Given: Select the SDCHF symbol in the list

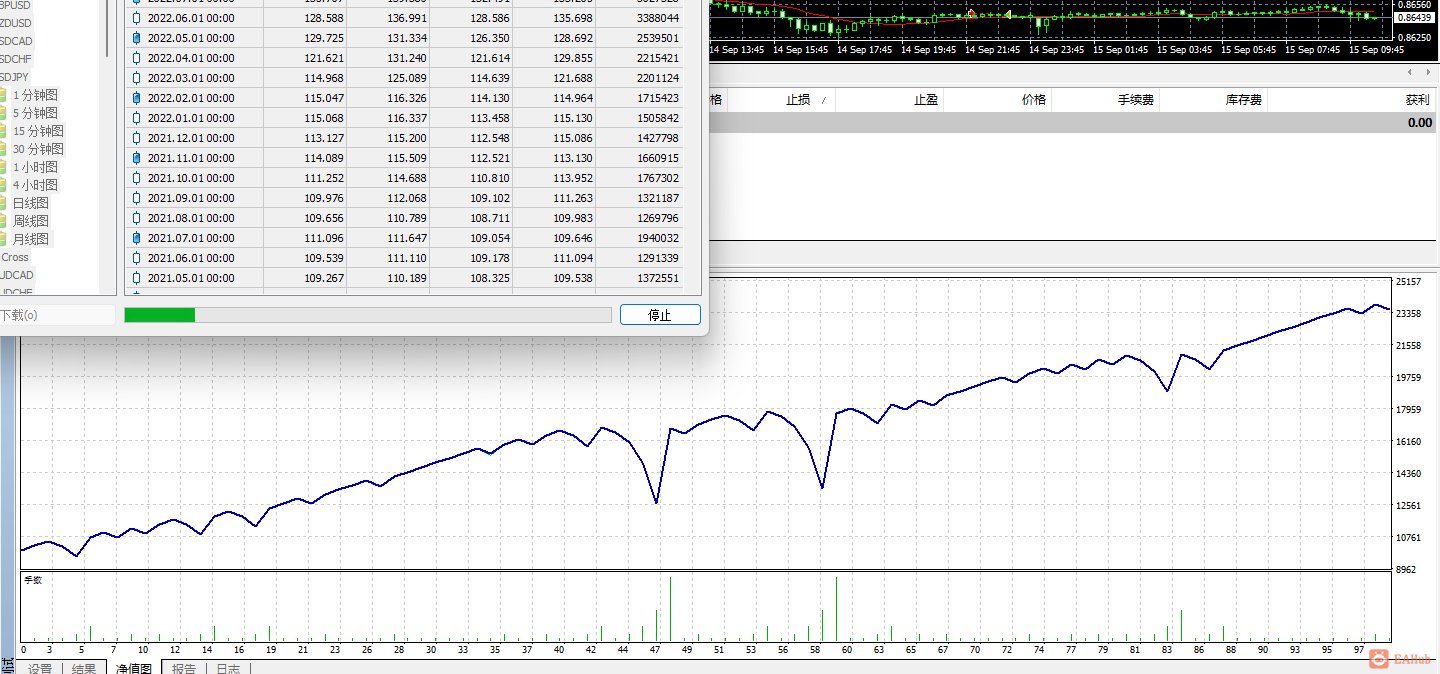Looking at the screenshot, I should click(16, 58).
